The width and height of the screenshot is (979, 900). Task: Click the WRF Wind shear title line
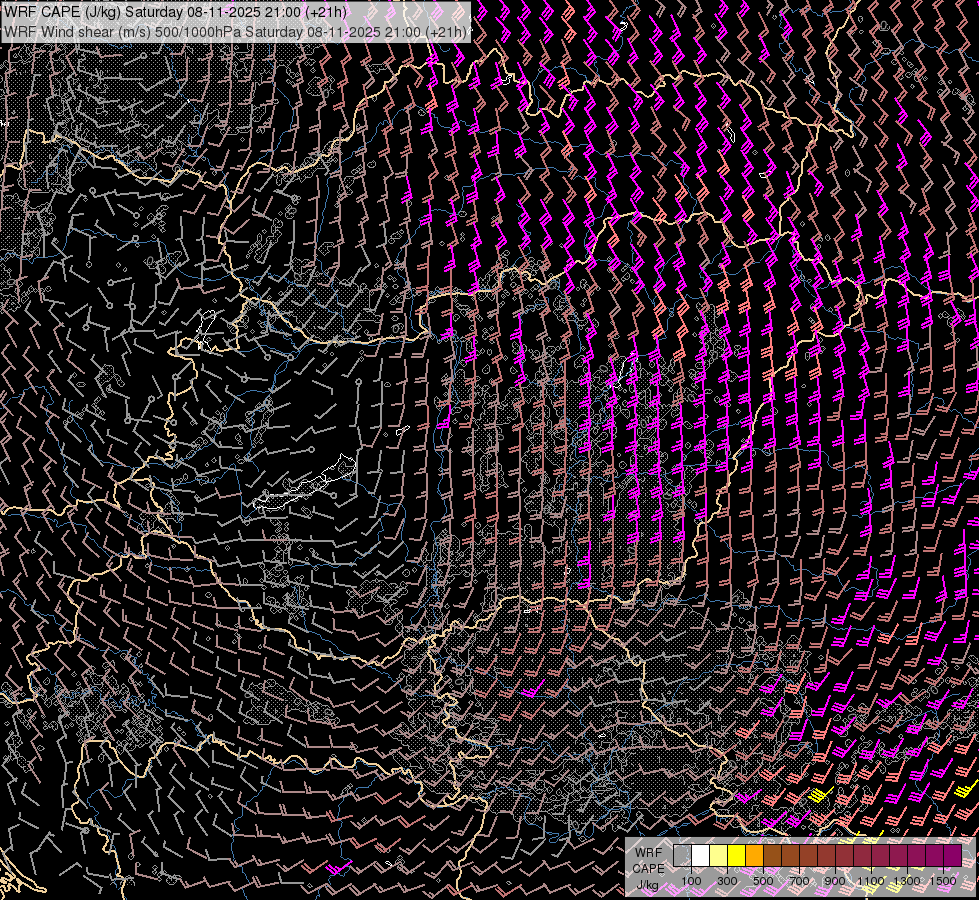tap(235, 32)
